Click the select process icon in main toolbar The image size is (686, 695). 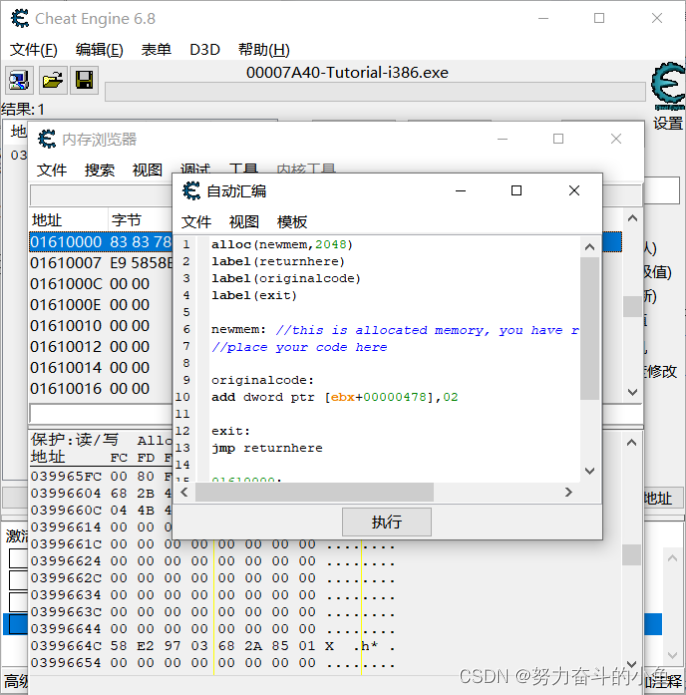[x=19, y=80]
